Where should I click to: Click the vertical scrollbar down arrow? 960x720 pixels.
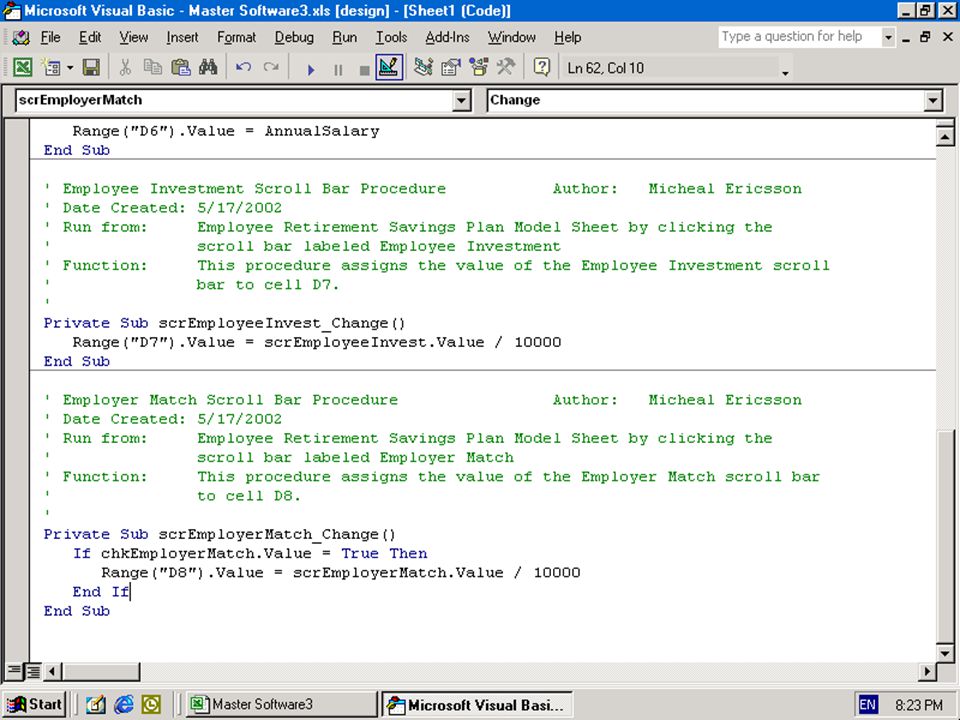point(945,653)
